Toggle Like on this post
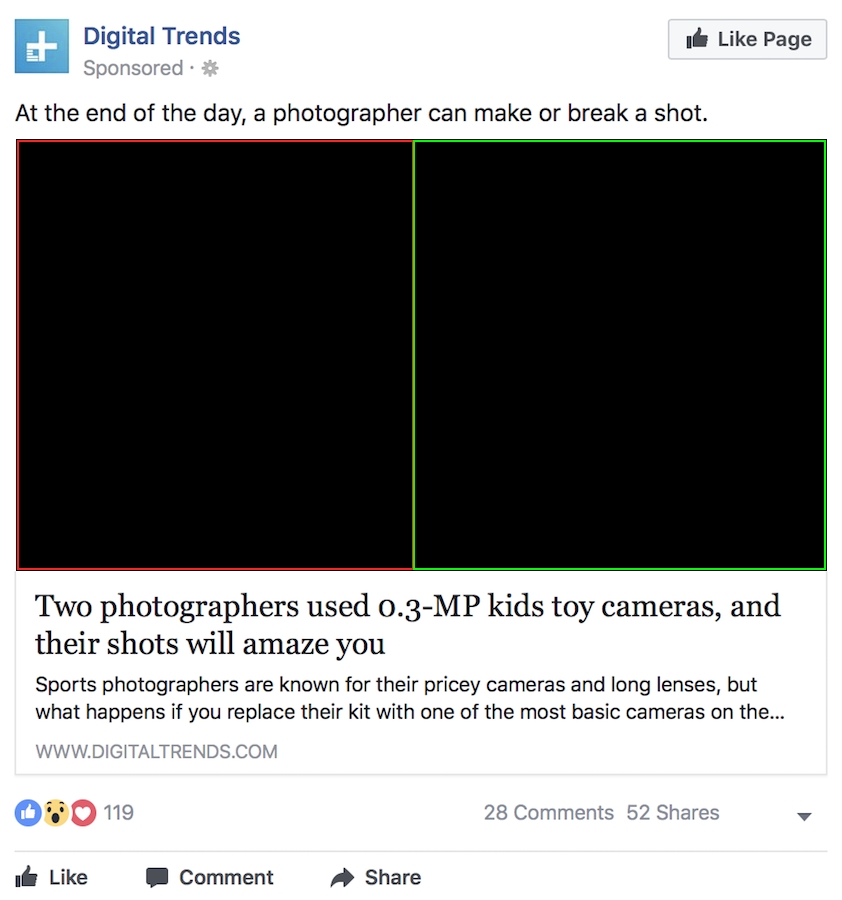The height and width of the screenshot is (900, 842). pyautogui.click(x=52, y=878)
